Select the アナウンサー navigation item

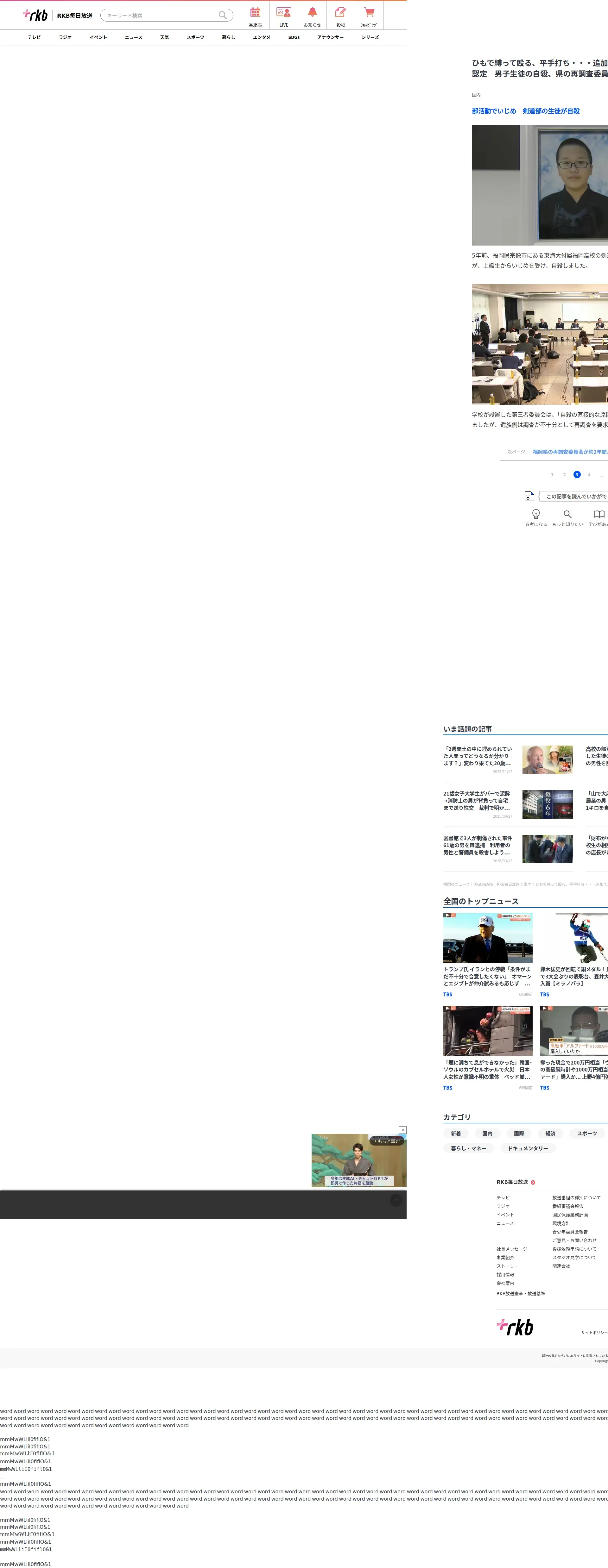(330, 38)
